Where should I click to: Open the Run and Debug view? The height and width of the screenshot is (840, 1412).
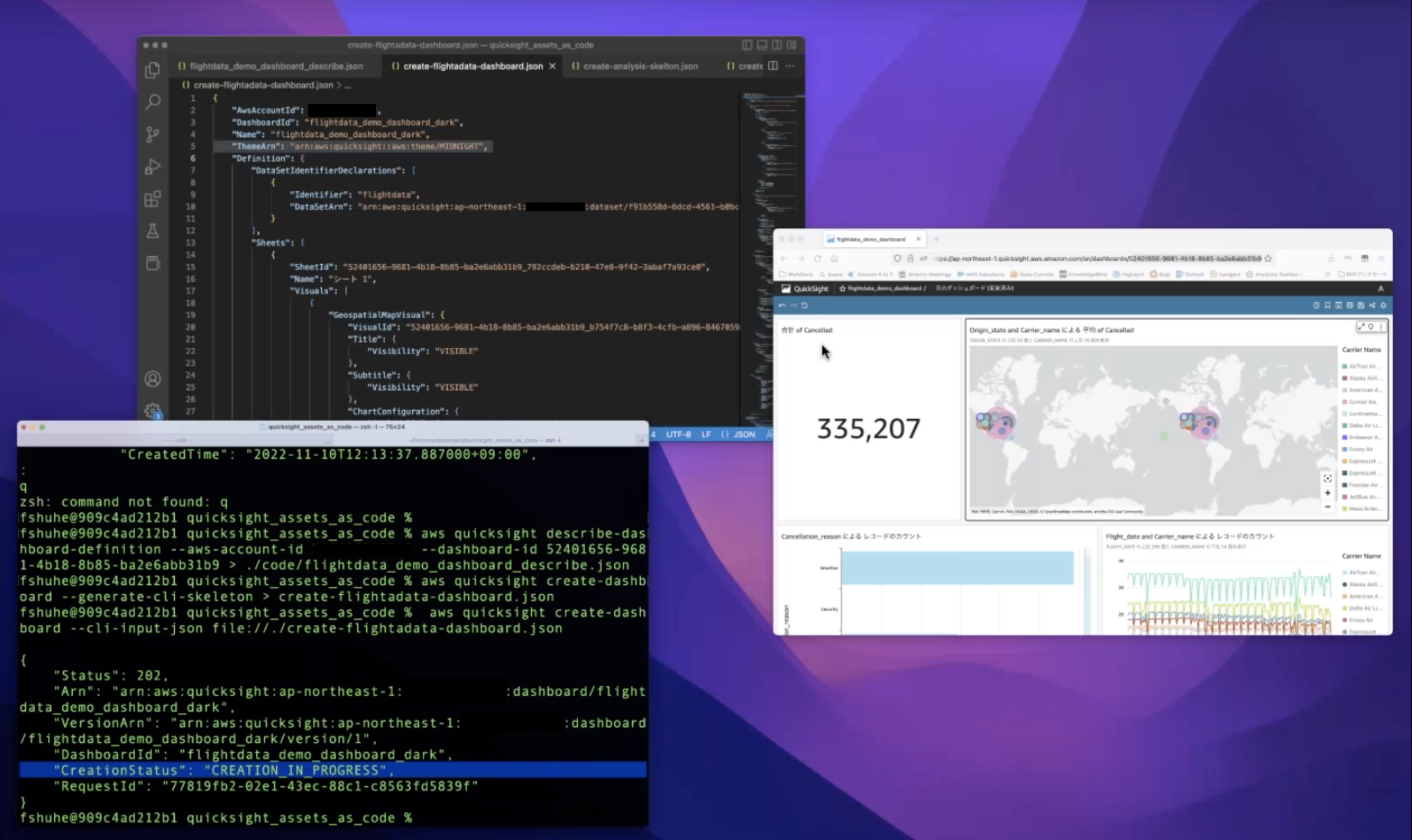tap(152, 166)
